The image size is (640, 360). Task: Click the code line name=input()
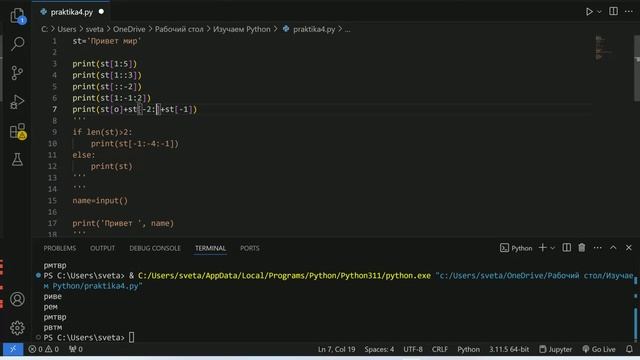click(x=100, y=201)
